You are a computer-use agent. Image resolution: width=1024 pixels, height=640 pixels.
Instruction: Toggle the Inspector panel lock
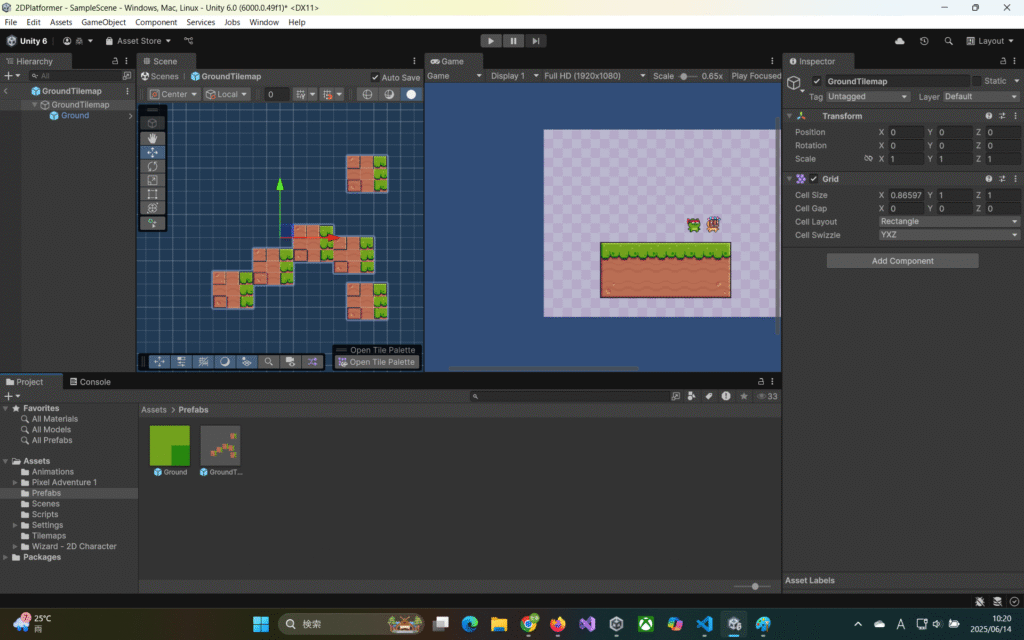[x=1003, y=61]
